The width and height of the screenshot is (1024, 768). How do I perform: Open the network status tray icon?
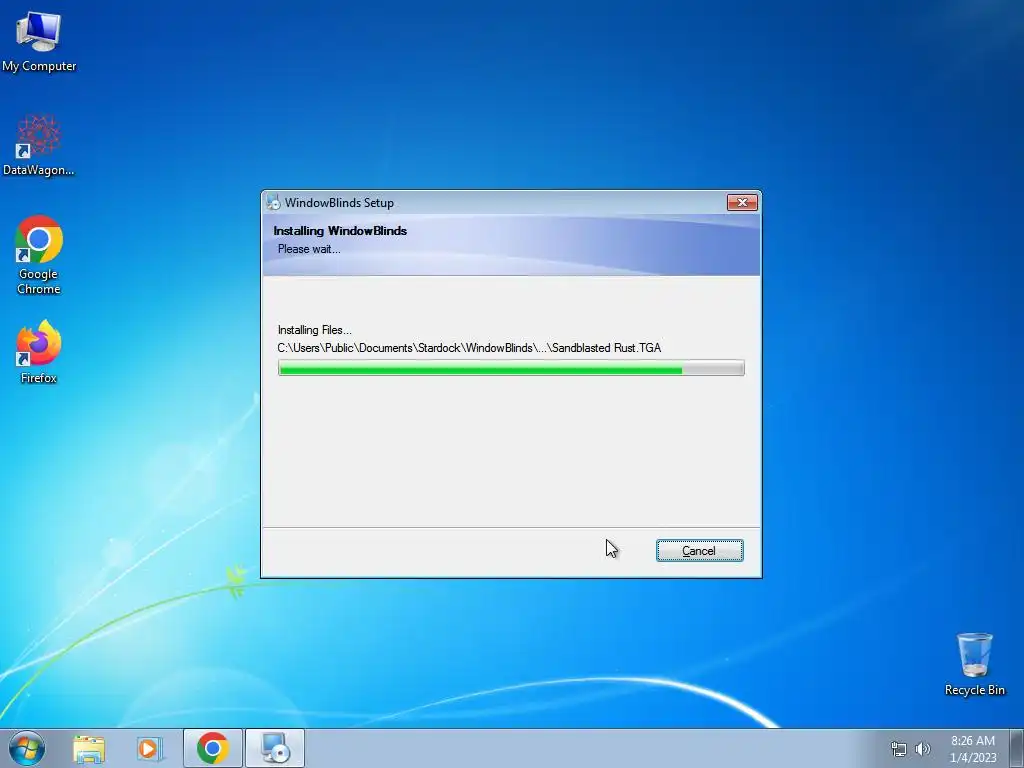pyautogui.click(x=899, y=749)
